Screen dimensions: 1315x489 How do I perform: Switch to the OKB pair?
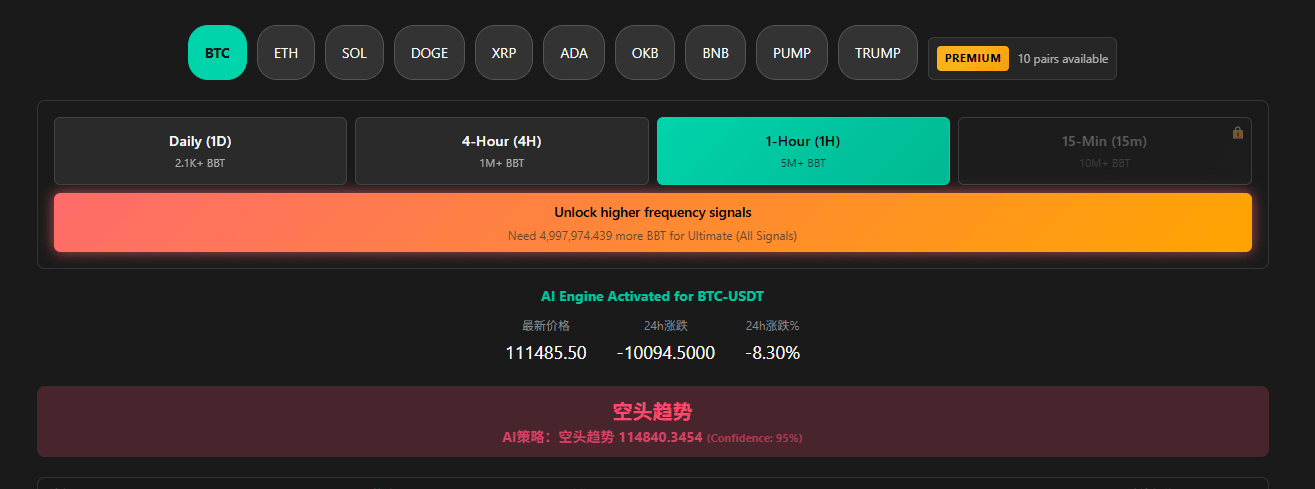coord(645,53)
